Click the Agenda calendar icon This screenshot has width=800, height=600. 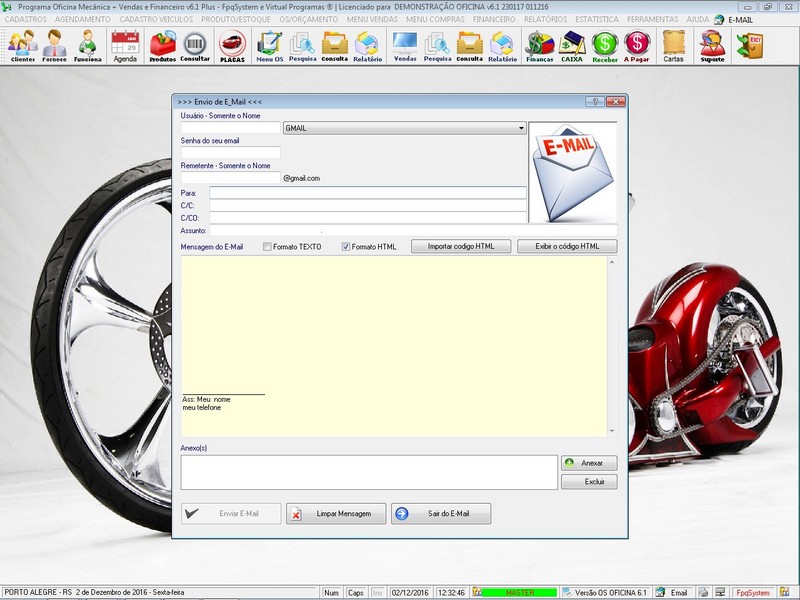click(125, 45)
